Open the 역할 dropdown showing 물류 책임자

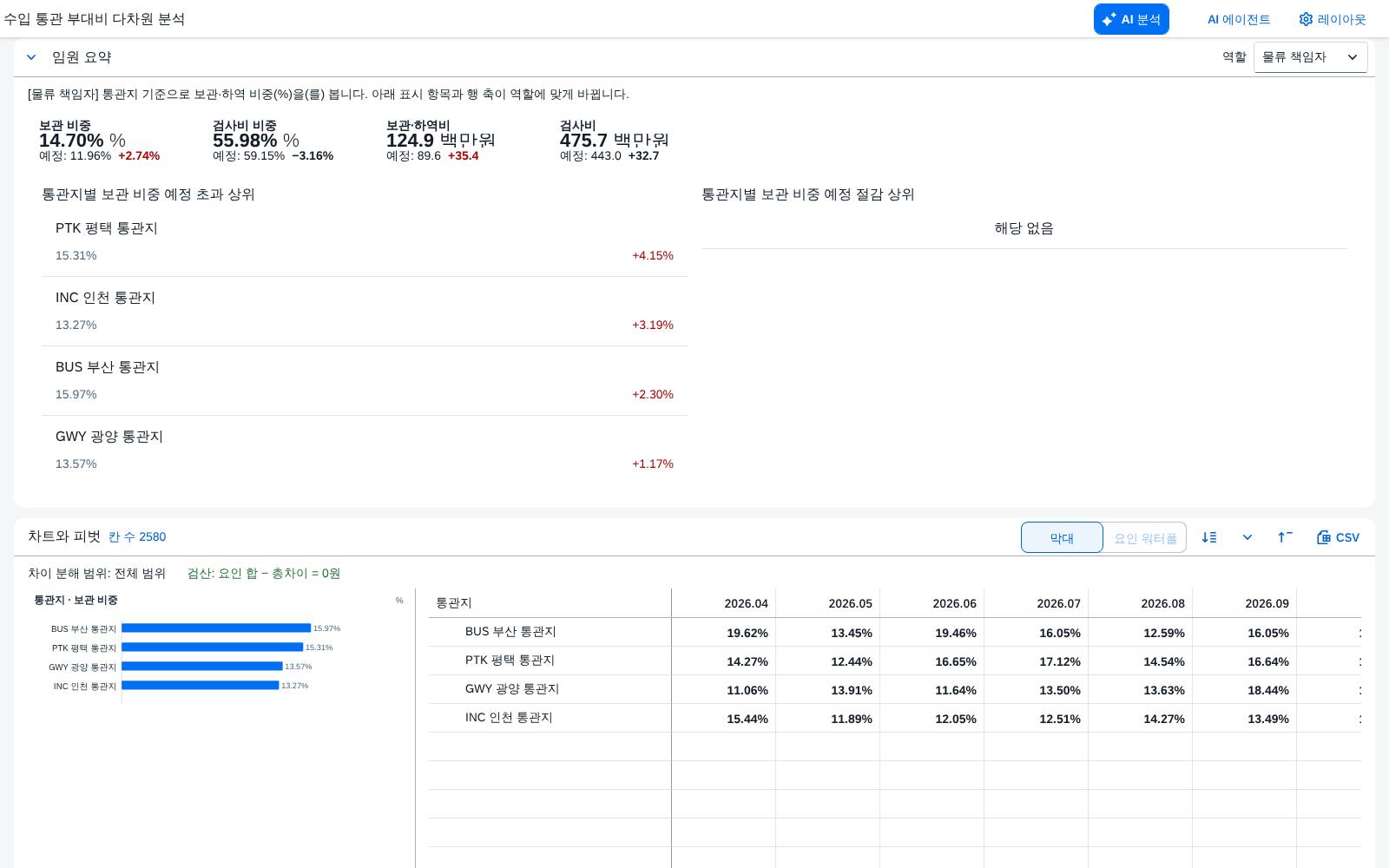pyautogui.click(x=1310, y=57)
